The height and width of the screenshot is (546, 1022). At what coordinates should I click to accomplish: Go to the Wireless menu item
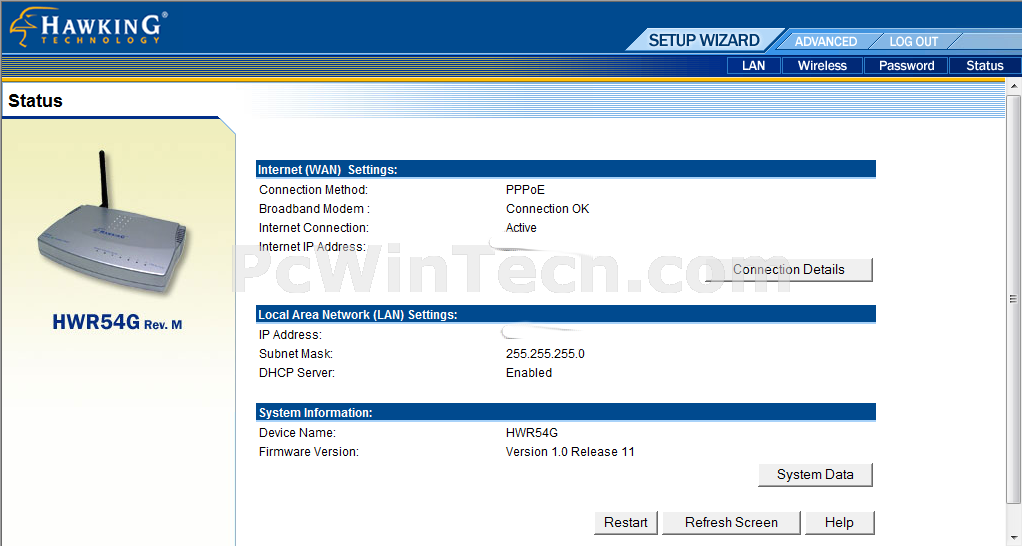[x=822, y=66]
